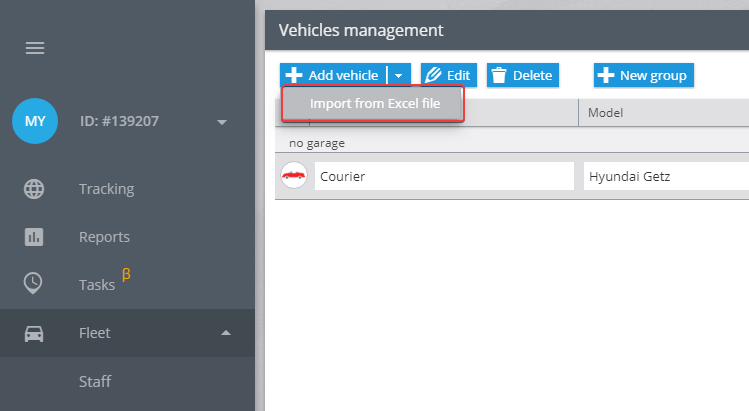Screen dimensions: 749x411
Task: Click the Edit pencil icon
Action: pyautogui.click(x=433, y=75)
